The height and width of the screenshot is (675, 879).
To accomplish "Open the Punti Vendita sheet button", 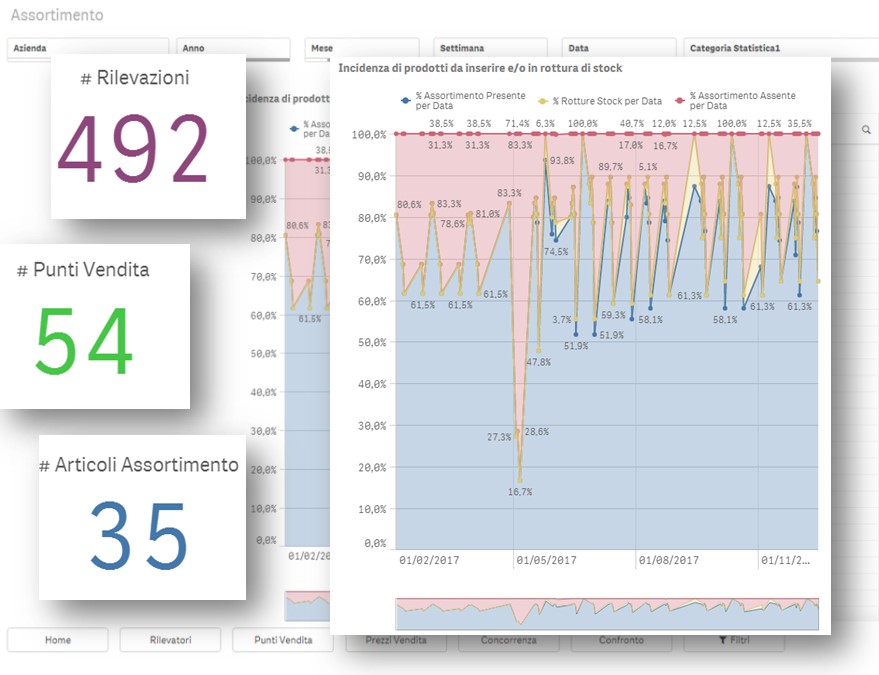I will 283,640.
